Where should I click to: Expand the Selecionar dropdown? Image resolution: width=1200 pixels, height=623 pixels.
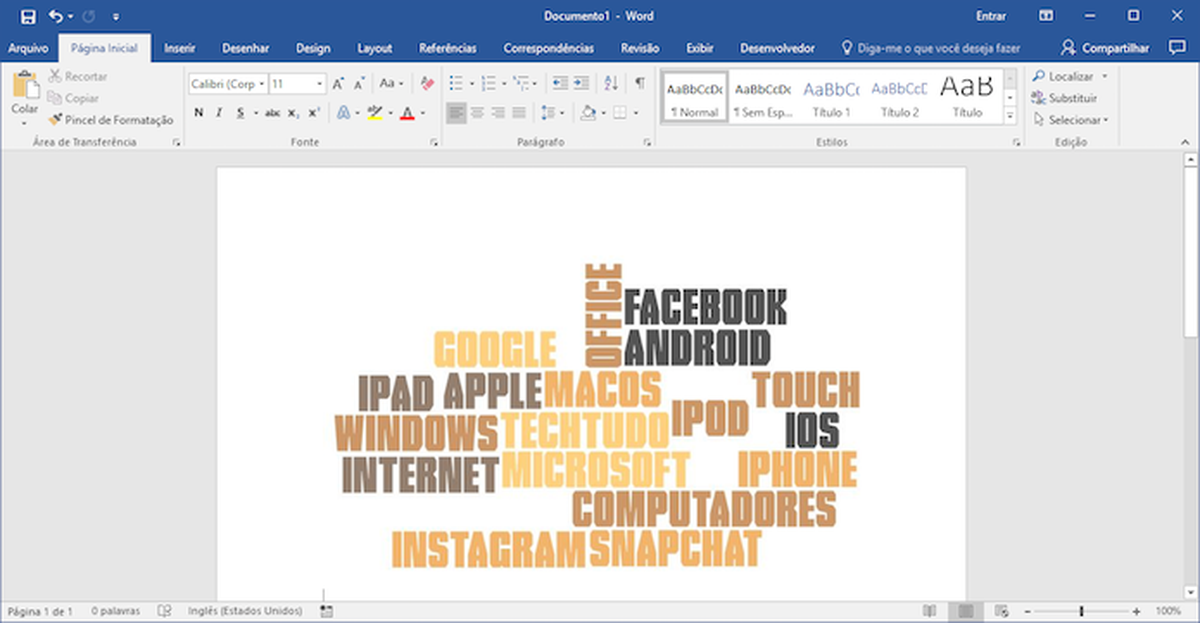click(x=1072, y=120)
